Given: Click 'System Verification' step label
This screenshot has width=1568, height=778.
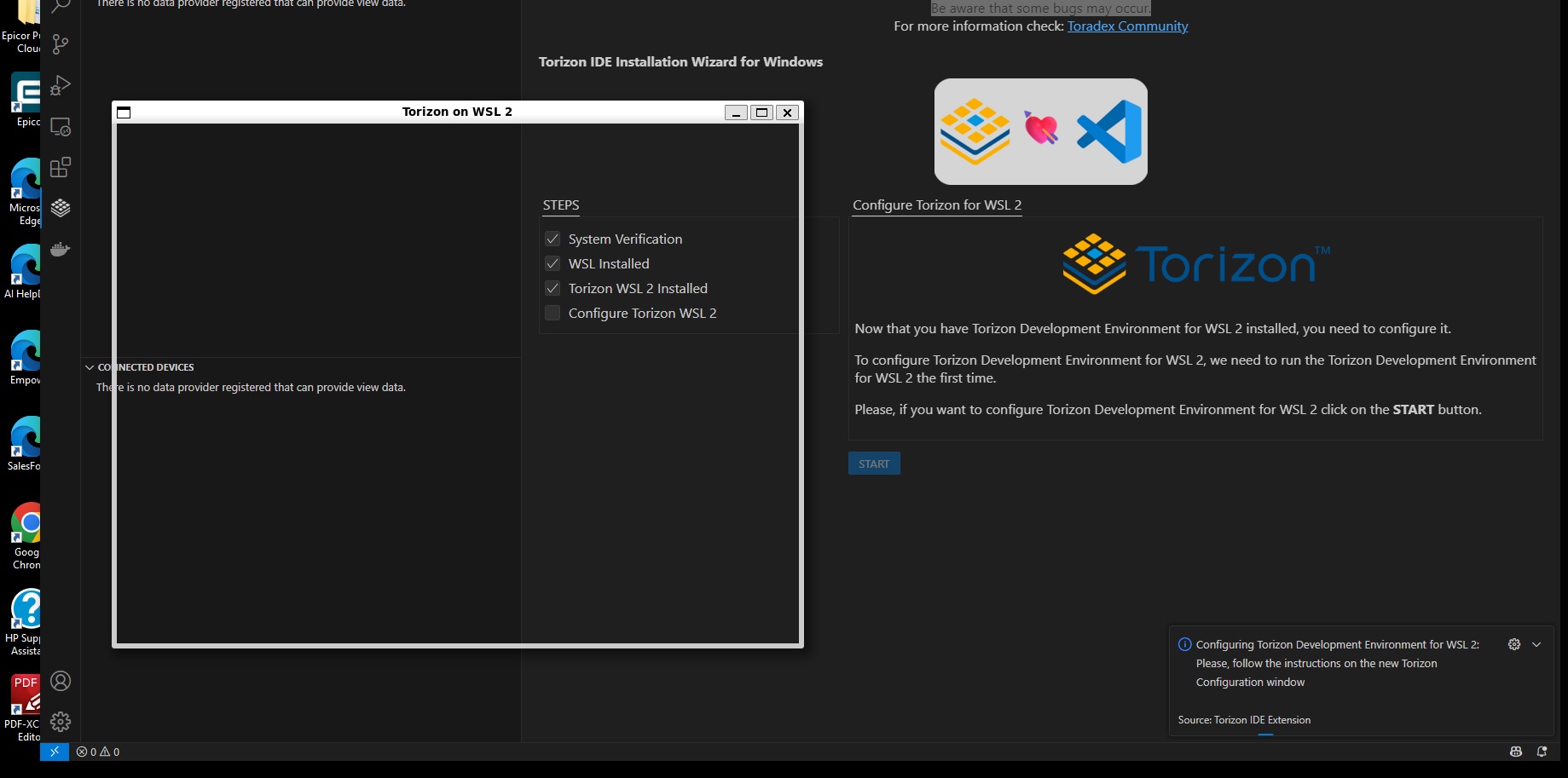Looking at the screenshot, I should pyautogui.click(x=625, y=239).
